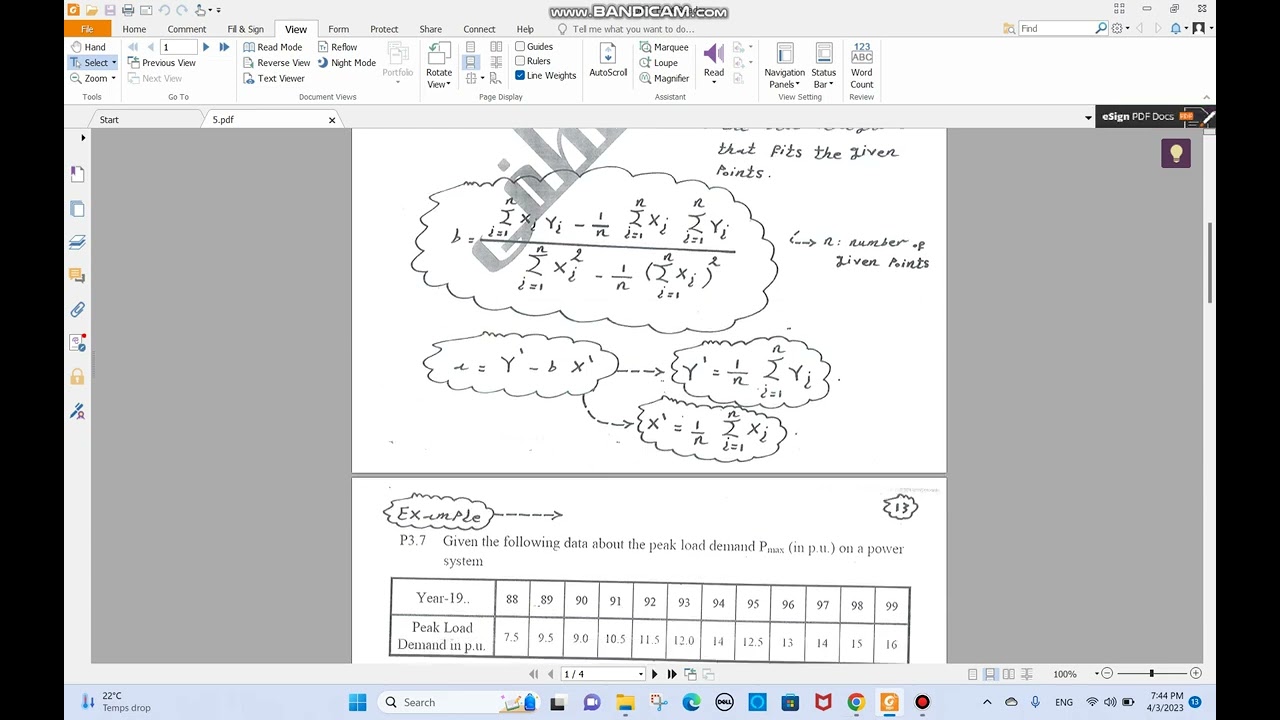This screenshot has height=720, width=1280.
Task: Select continuous facing display layout
Action: (496, 63)
